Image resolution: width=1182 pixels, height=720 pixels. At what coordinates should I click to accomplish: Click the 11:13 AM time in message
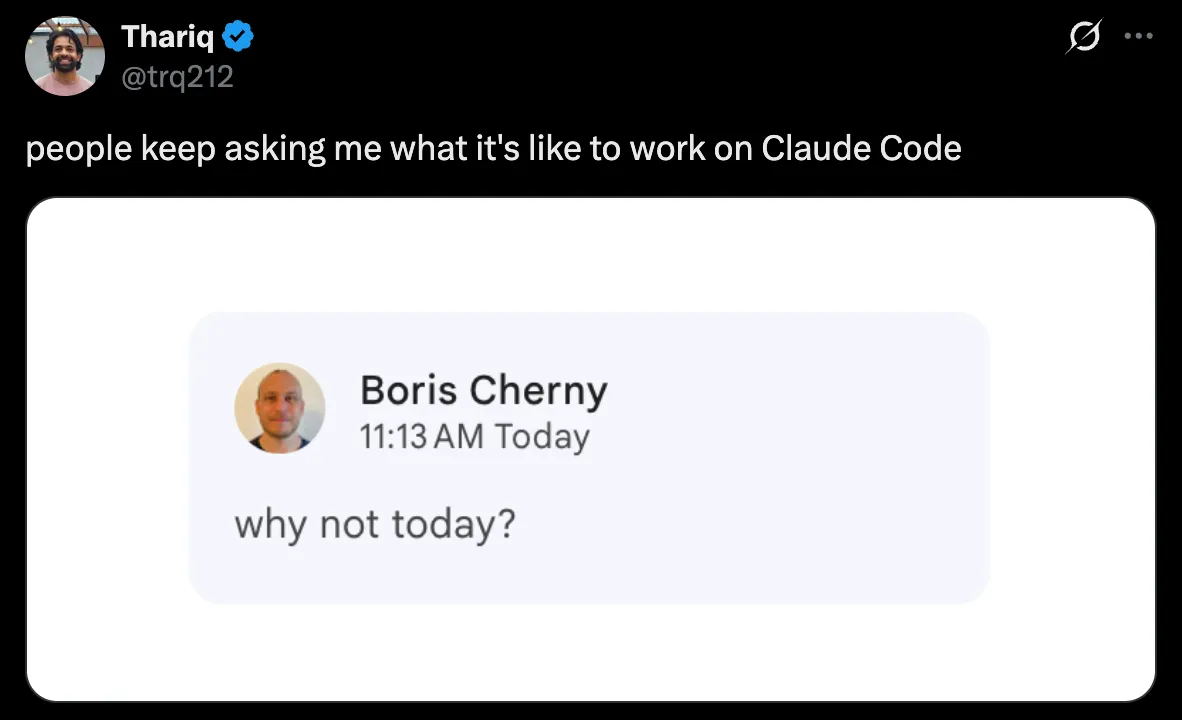[x=421, y=437]
